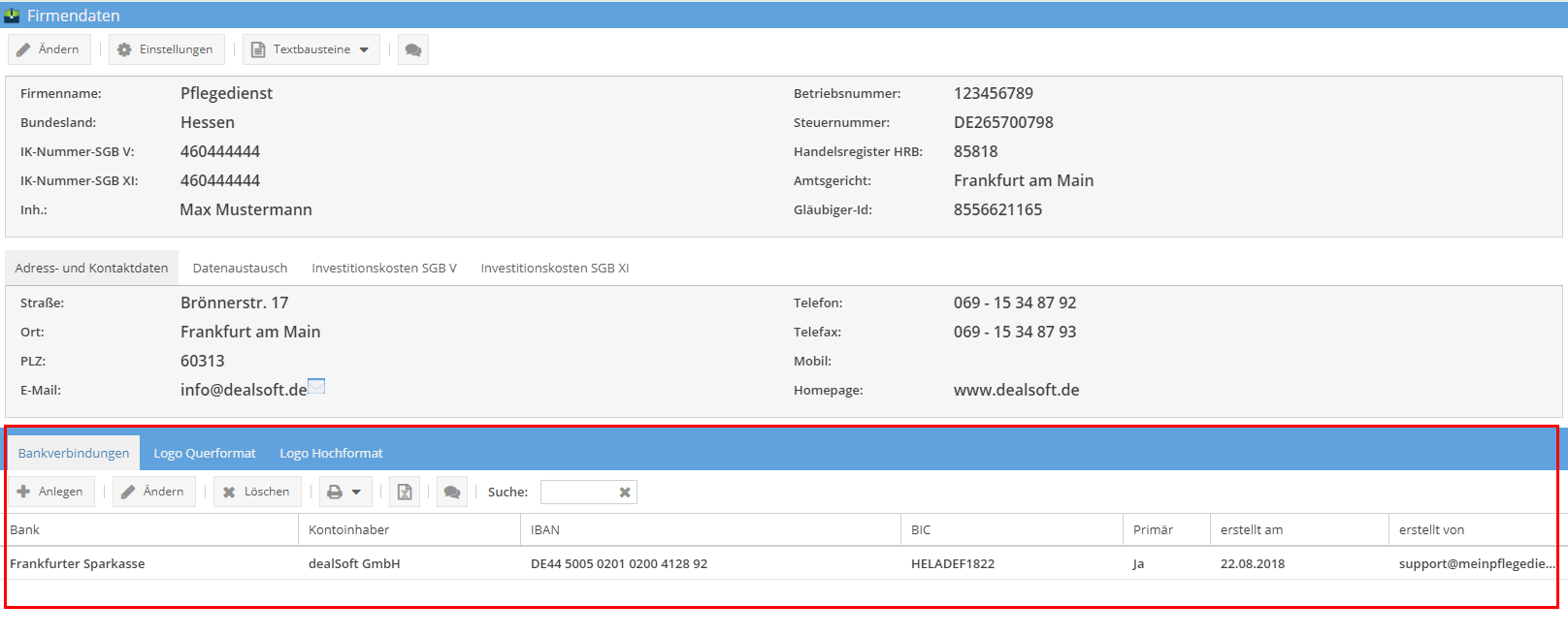This screenshot has height=637, width=1568.
Task: Select the Investitionskosten SGB XI tab
Action: (554, 269)
